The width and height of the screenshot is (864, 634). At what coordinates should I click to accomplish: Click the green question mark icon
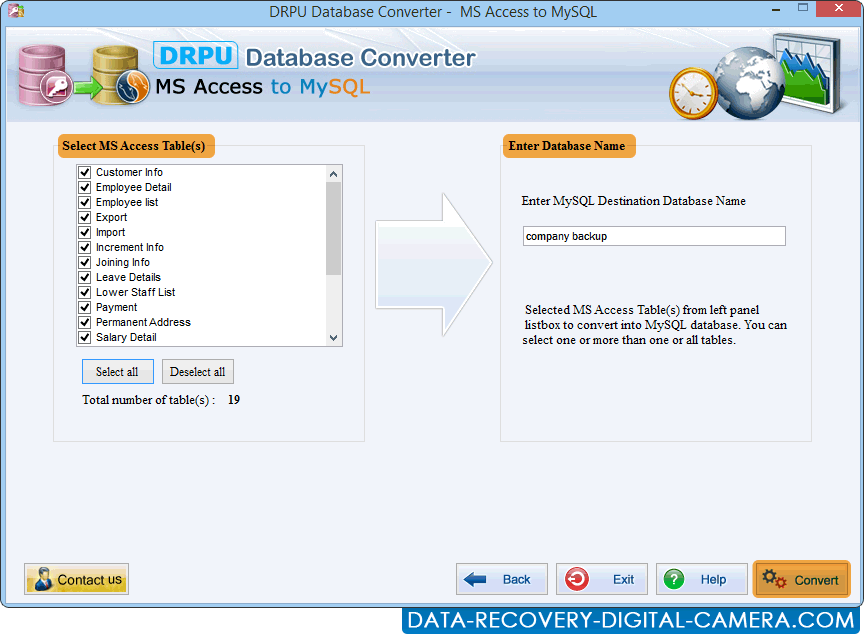tap(674, 579)
